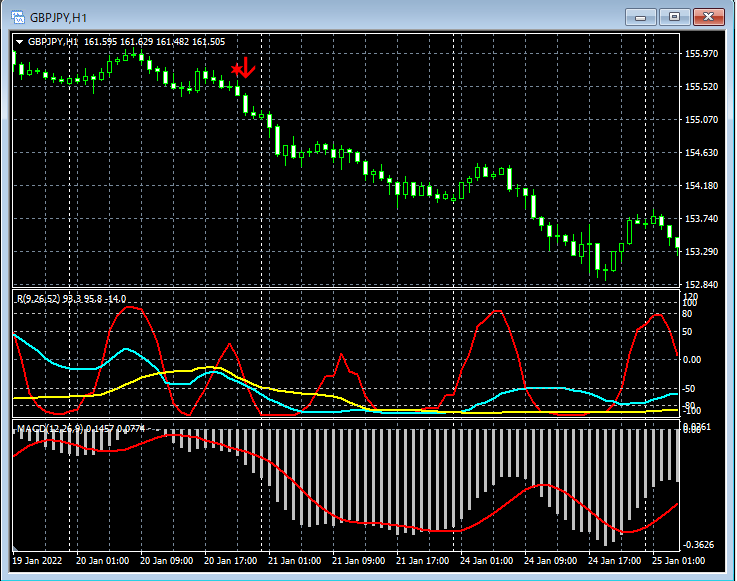737x581 pixels.
Task: Expand the GBPJPY,H1 chart info triangle
Action: pyautogui.click(x=20, y=42)
